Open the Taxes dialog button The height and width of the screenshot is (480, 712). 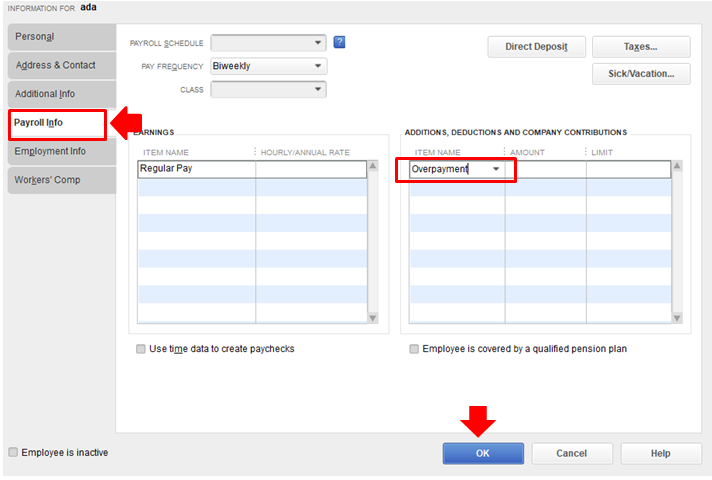point(641,47)
